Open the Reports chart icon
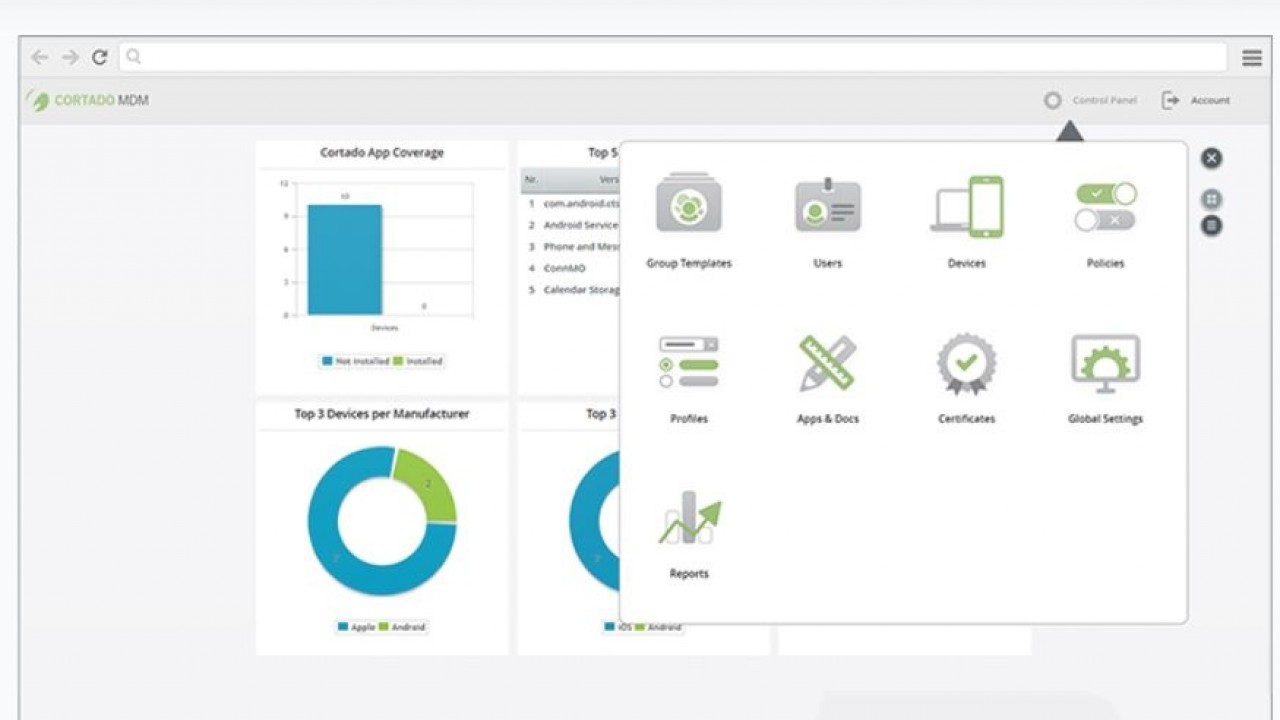The width and height of the screenshot is (1280, 720). click(x=688, y=518)
